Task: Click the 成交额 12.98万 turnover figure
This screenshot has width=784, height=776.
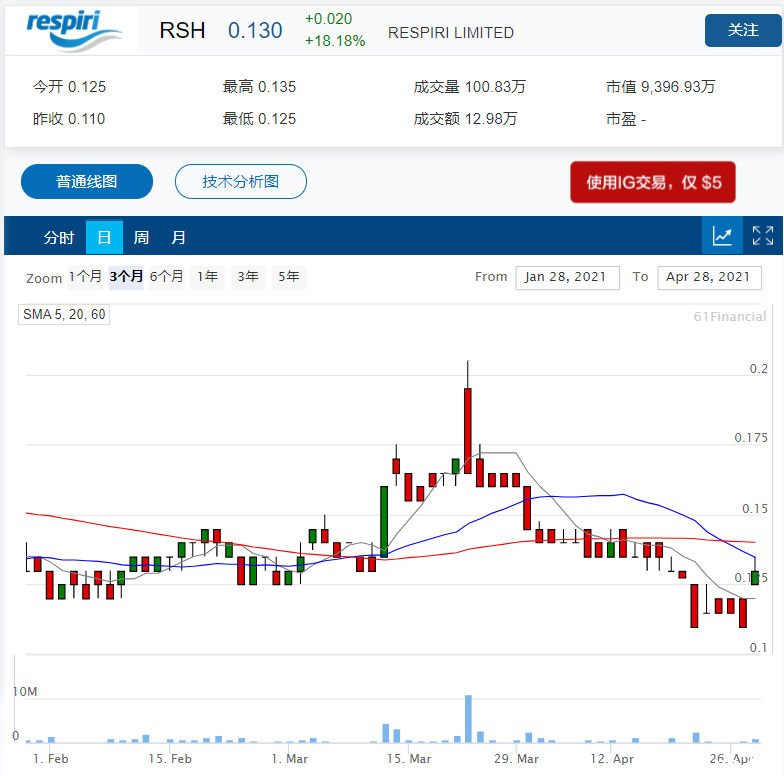Action: [465, 119]
